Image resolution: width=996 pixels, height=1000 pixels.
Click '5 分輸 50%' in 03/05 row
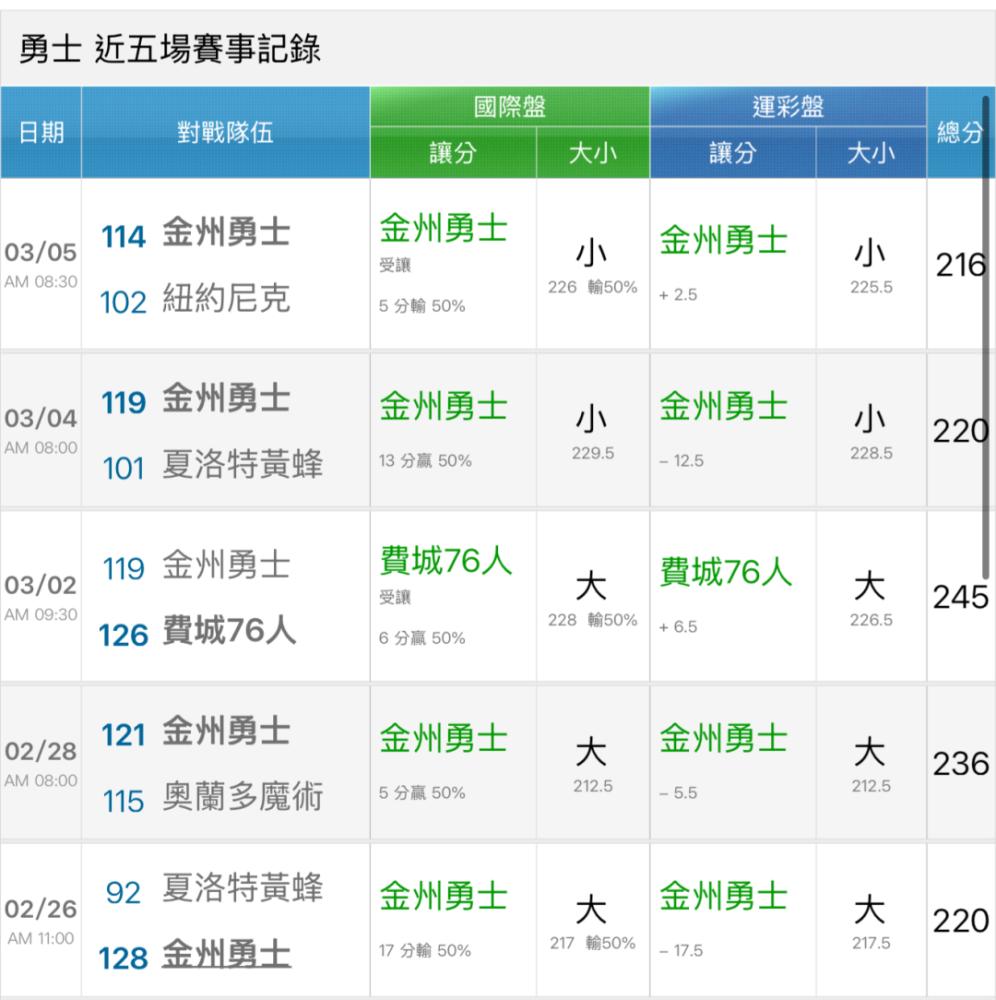(421, 306)
